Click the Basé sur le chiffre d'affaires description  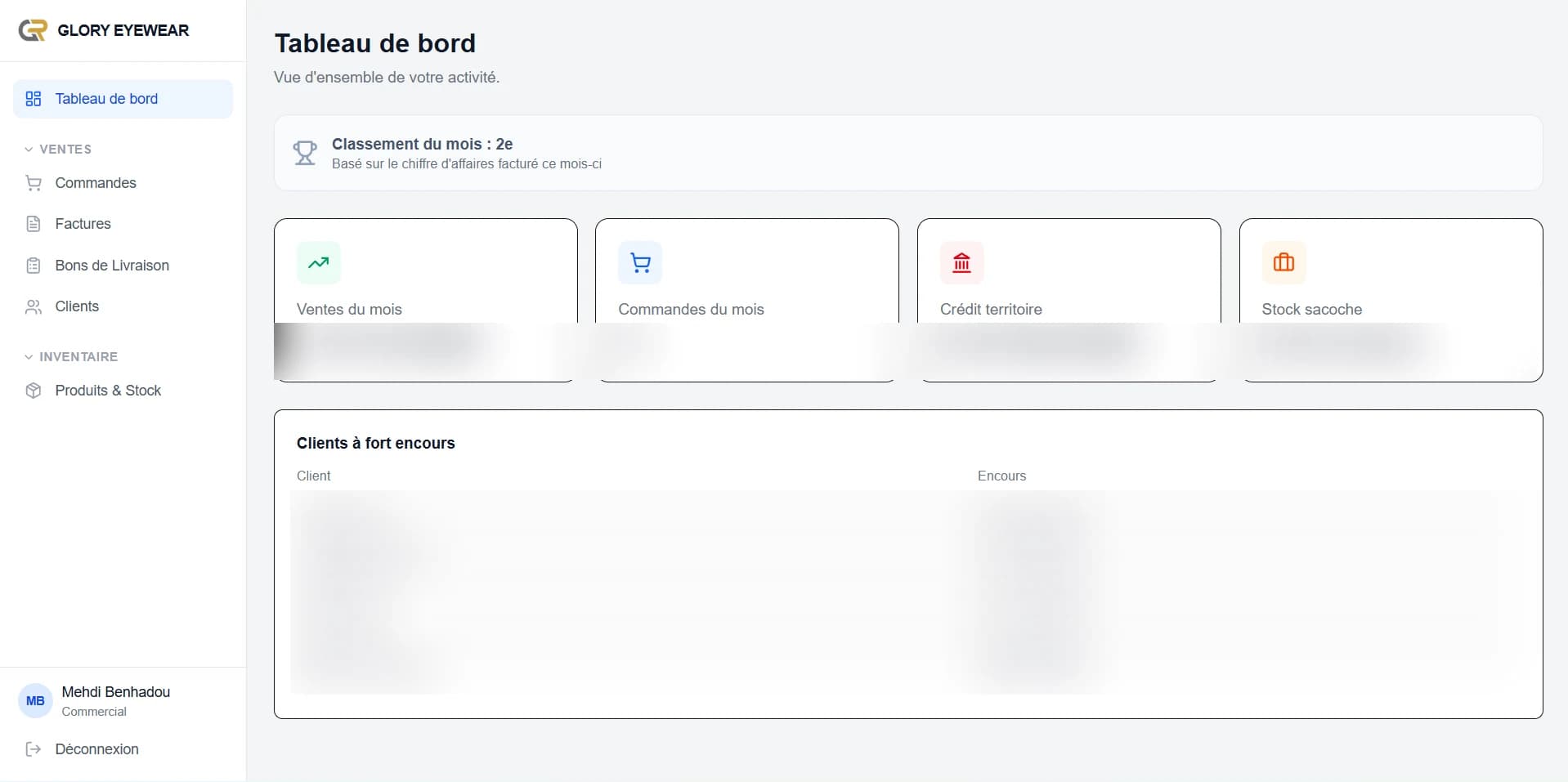click(467, 164)
